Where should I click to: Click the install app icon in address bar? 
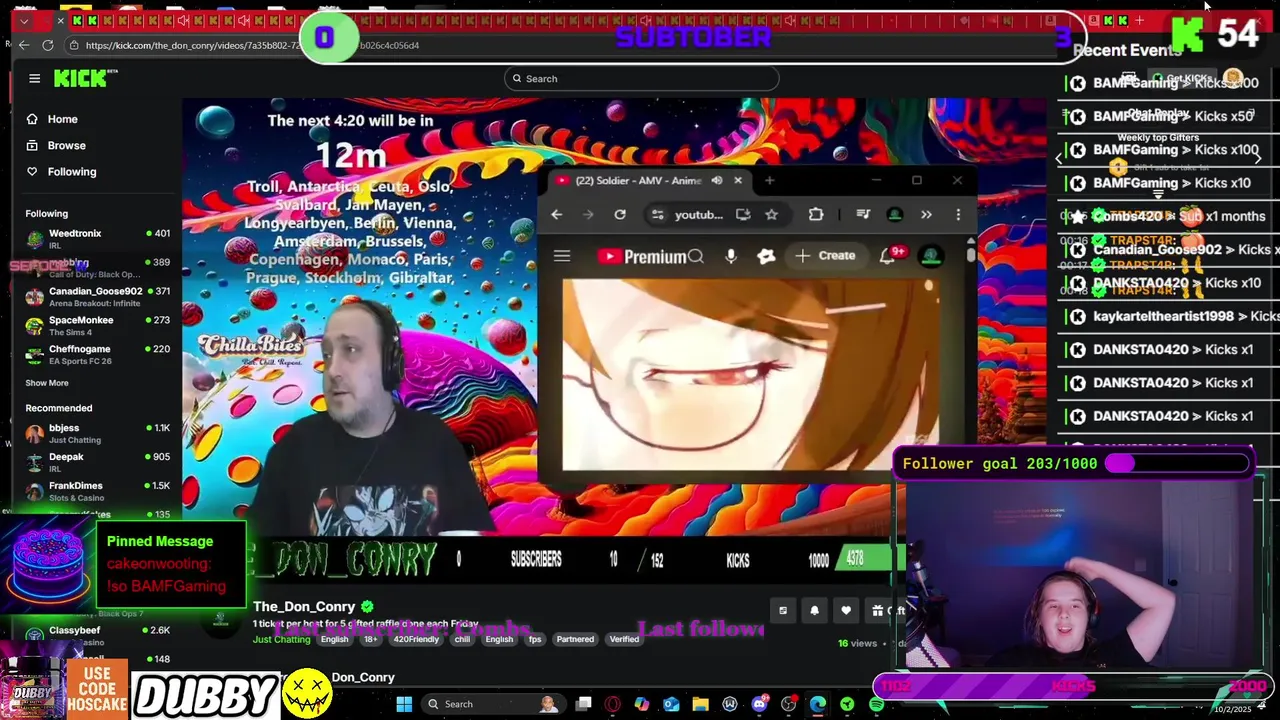coord(743,214)
